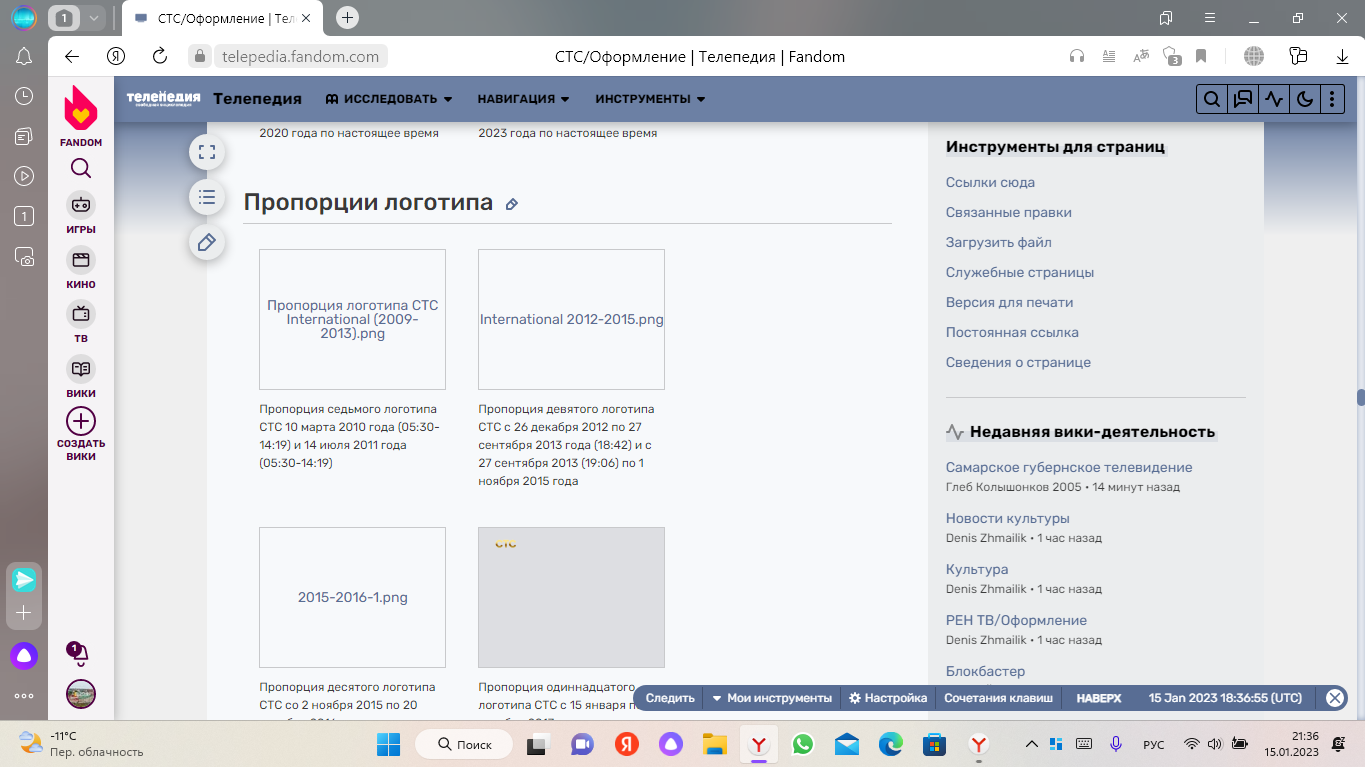Open Настройка in bottom toolbar
The width and height of the screenshot is (1365, 767).
tap(888, 698)
